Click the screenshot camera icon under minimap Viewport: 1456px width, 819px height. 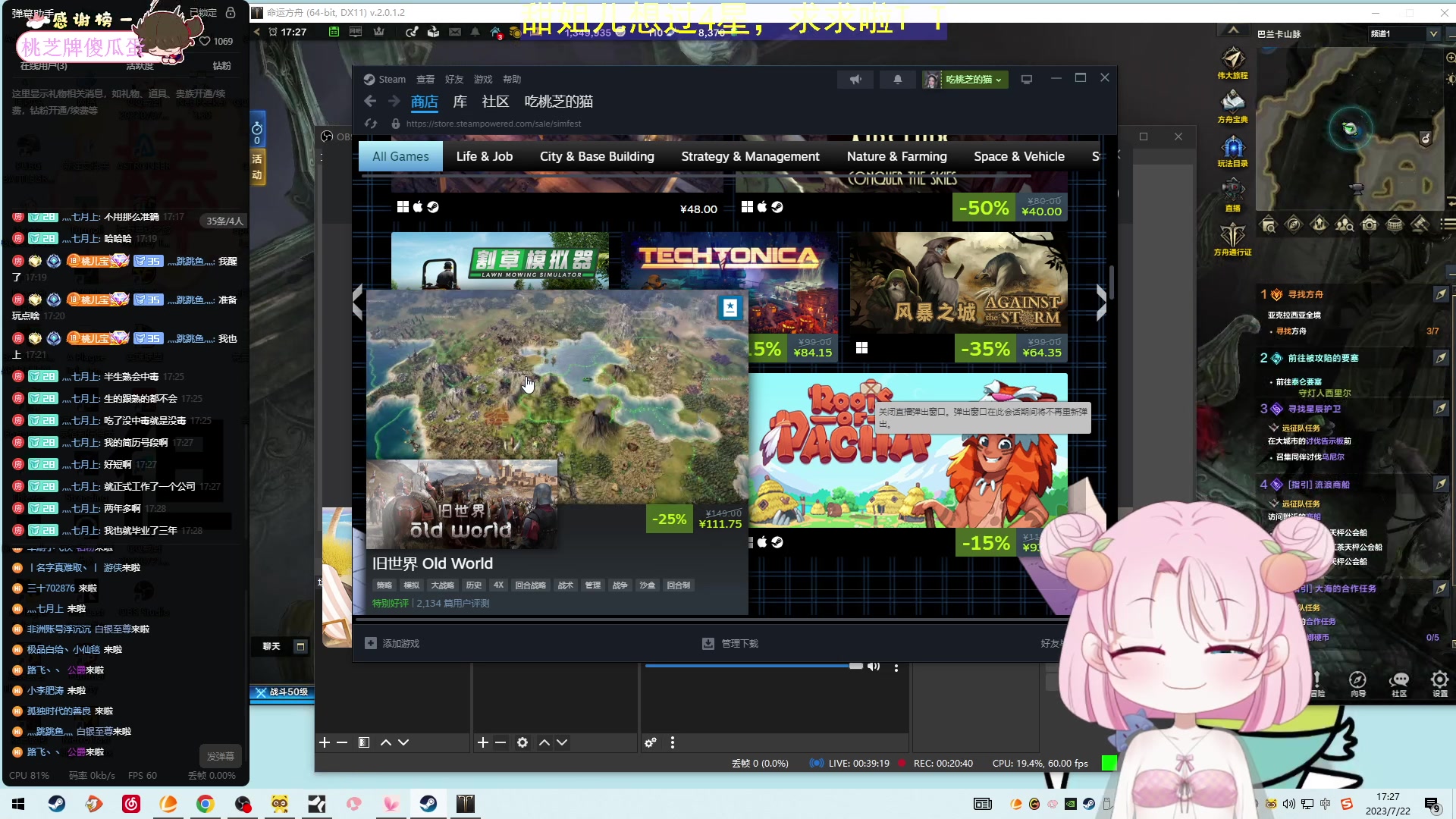(1370, 224)
